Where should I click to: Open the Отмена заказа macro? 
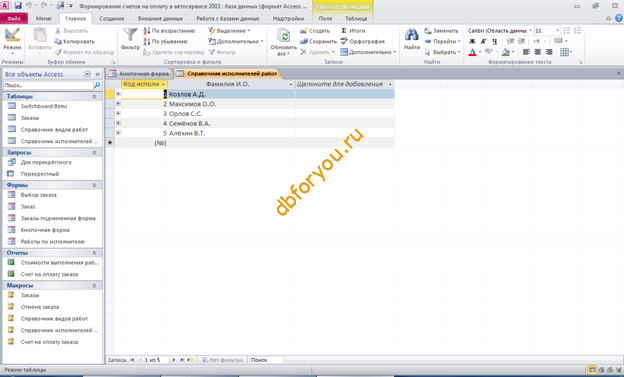click(40, 307)
